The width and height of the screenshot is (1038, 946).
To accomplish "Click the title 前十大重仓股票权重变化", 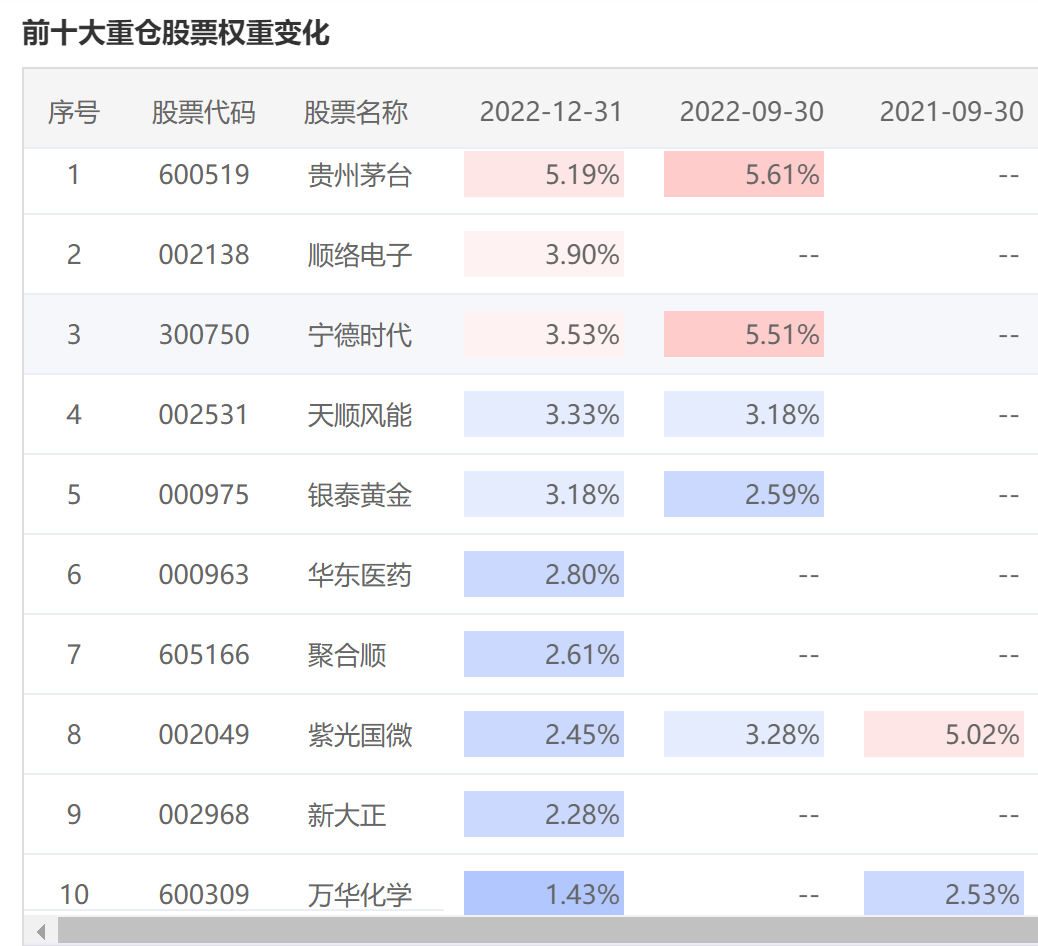I will (x=176, y=33).
